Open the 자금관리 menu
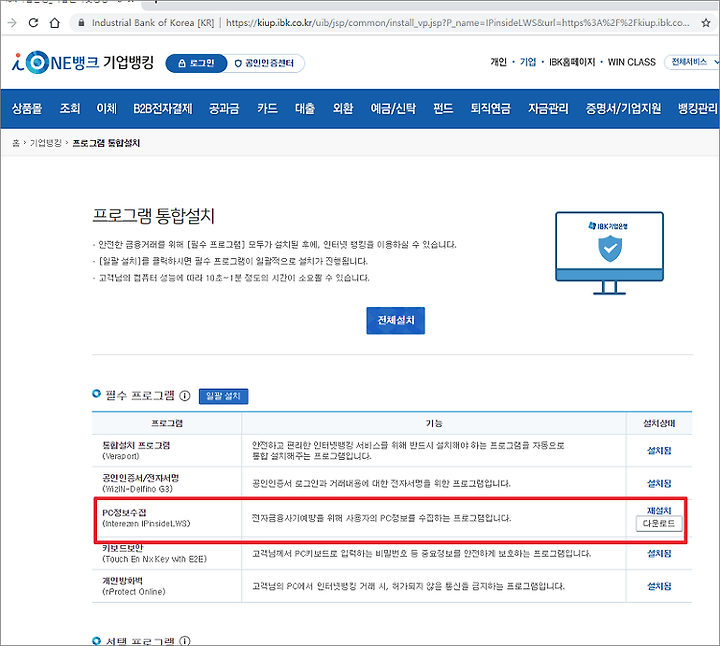 click(x=548, y=109)
